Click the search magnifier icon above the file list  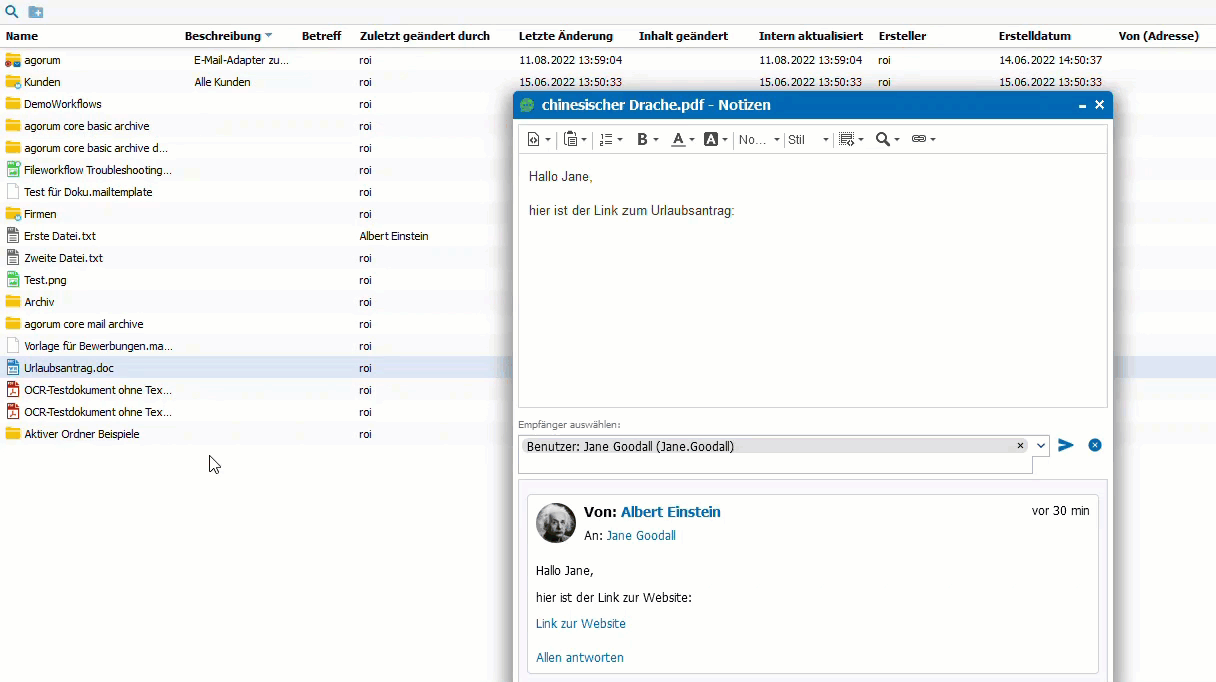pyautogui.click(x=12, y=12)
